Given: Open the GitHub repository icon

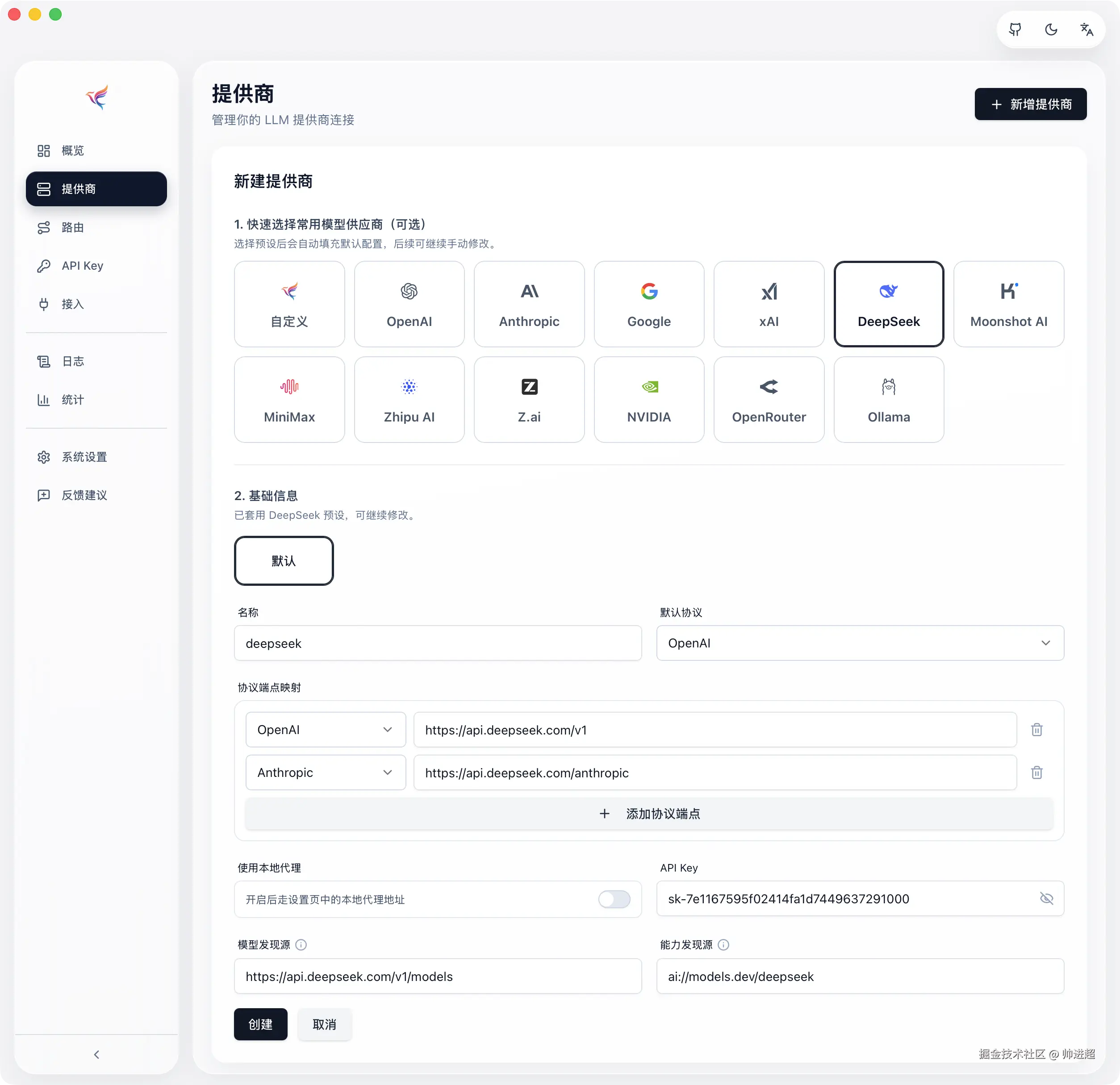Looking at the screenshot, I should pyautogui.click(x=1015, y=30).
